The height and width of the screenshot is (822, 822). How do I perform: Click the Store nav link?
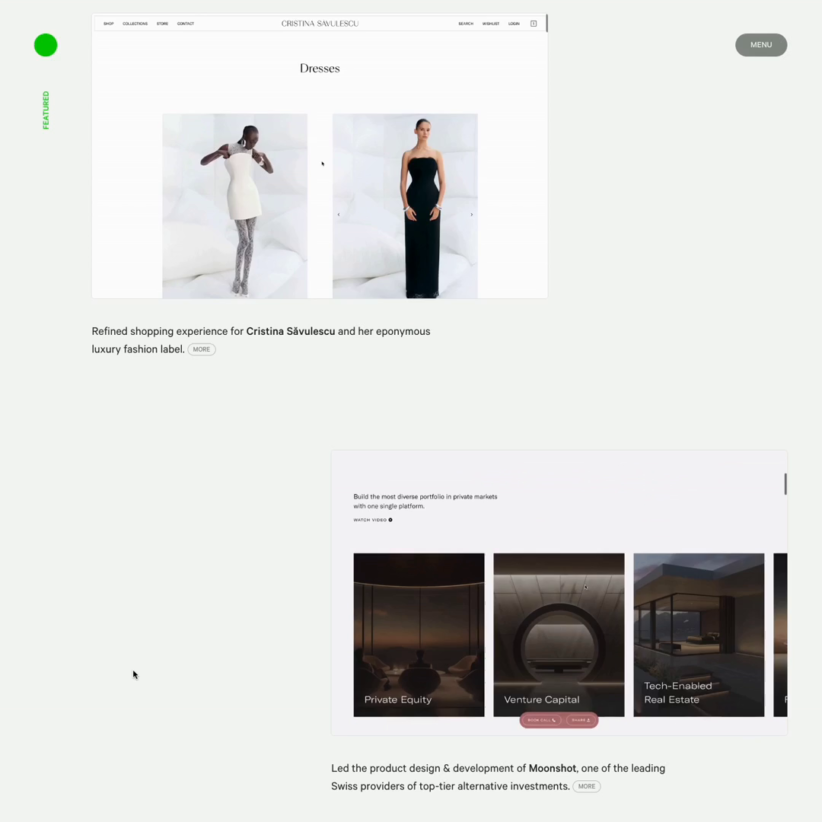(x=162, y=23)
